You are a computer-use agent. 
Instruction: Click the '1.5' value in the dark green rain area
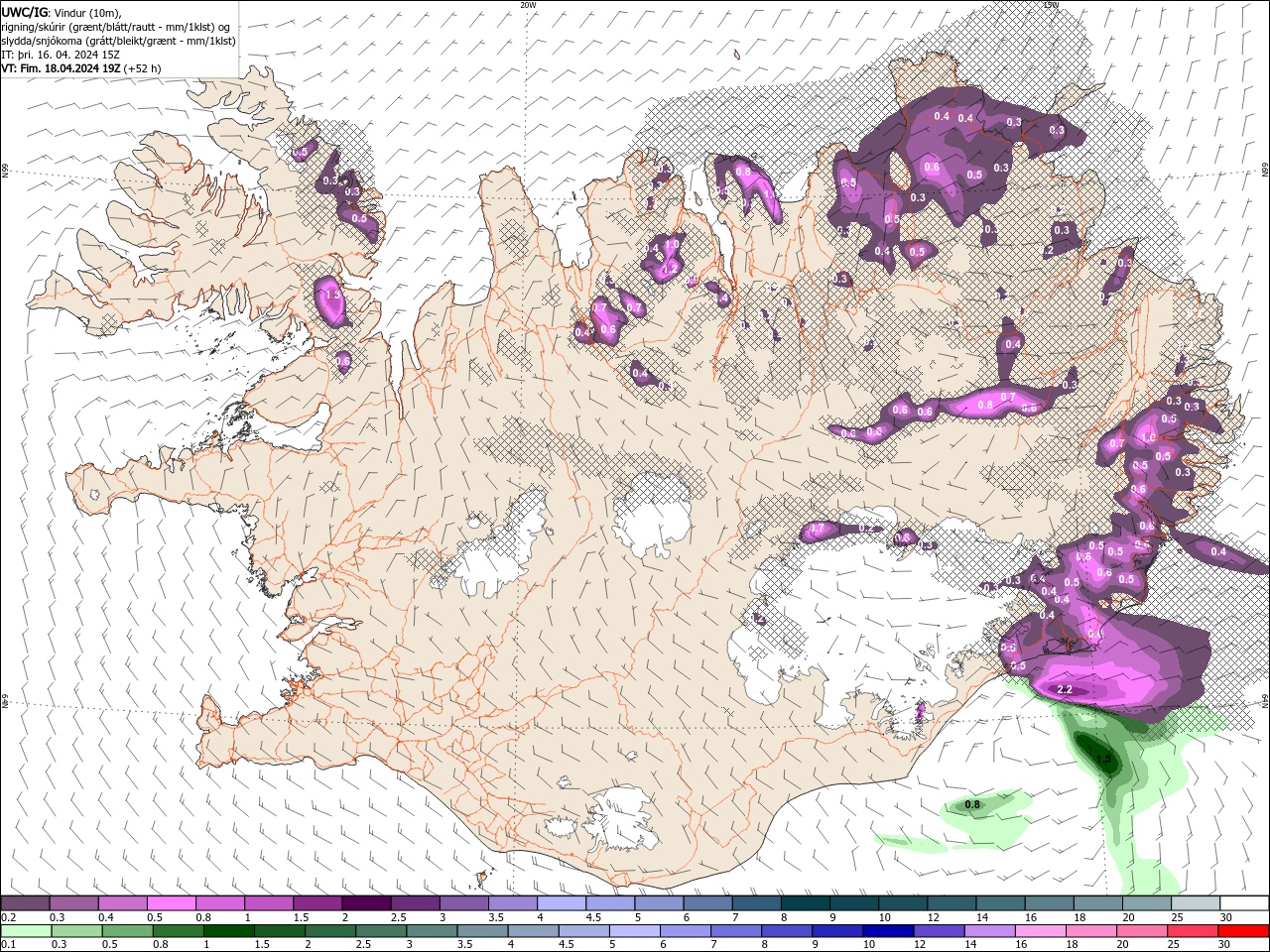click(1103, 759)
